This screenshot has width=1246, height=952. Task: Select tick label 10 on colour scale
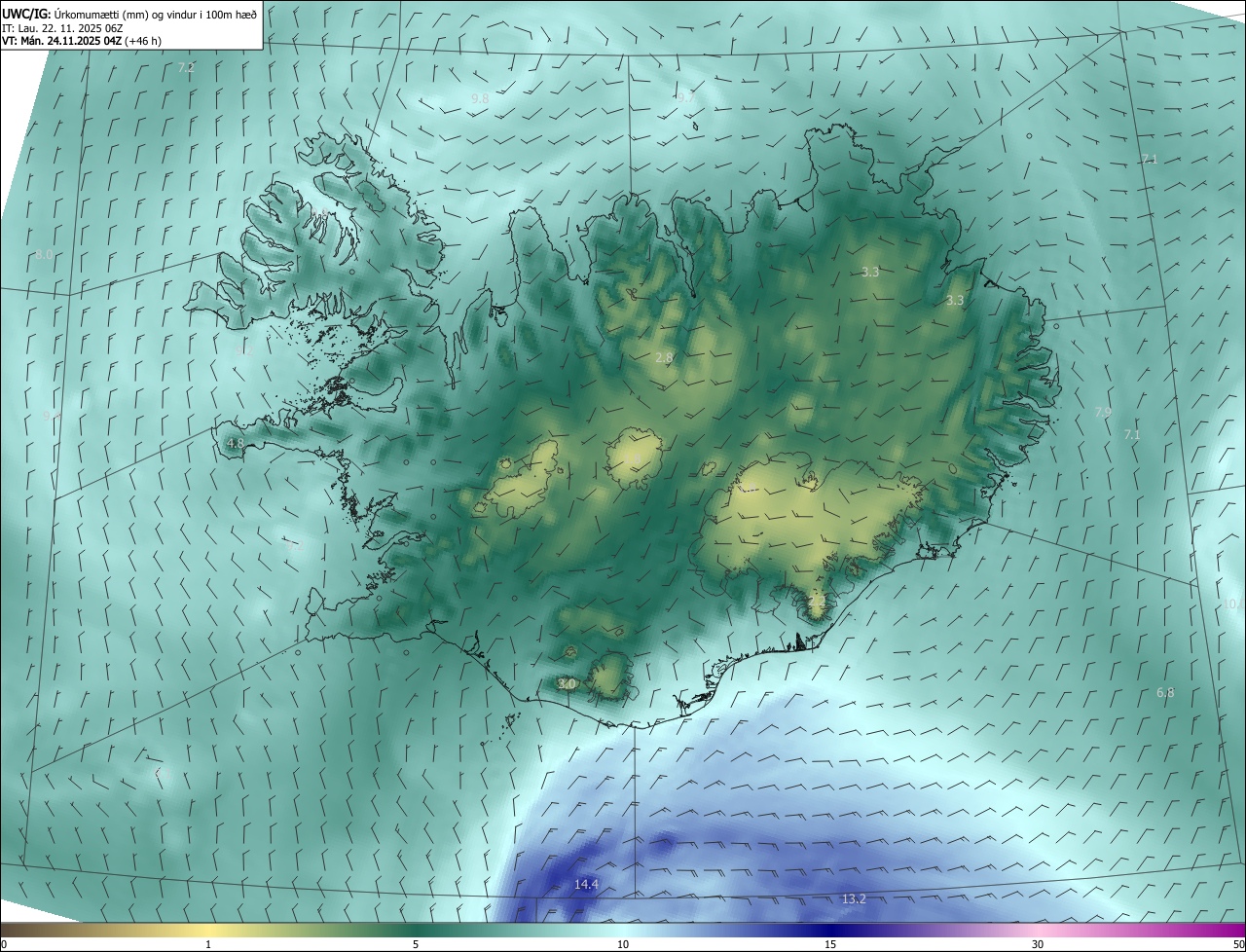623,944
